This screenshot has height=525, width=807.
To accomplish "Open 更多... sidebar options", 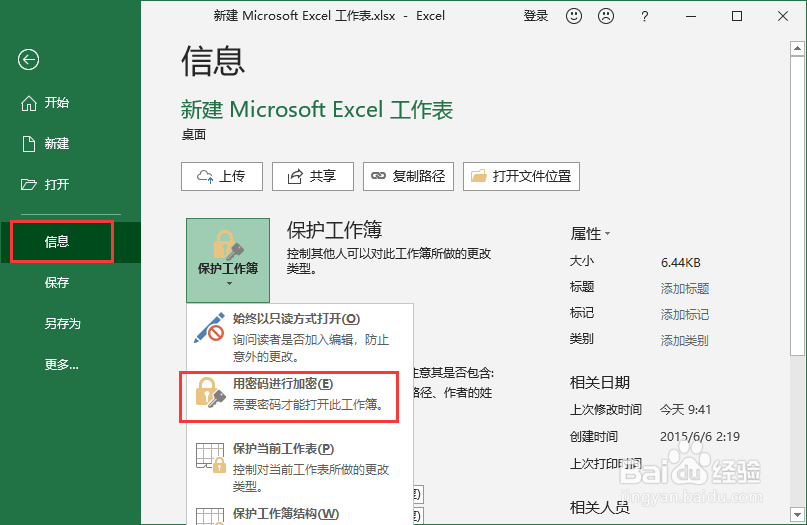I will pos(61,365).
